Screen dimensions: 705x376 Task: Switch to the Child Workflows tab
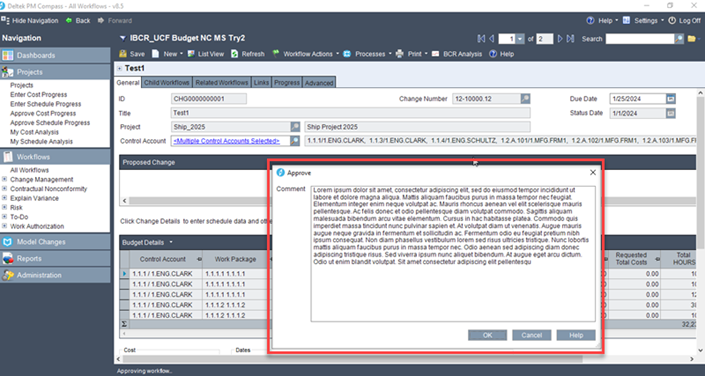click(167, 83)
